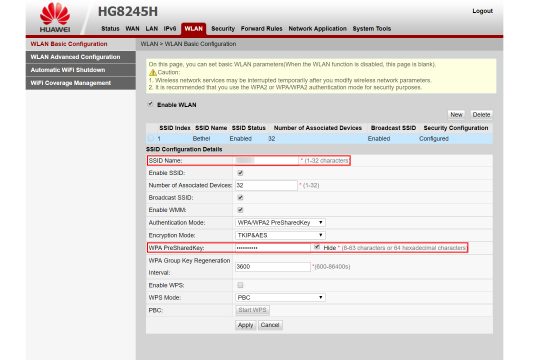Toggle the Enable WPS checkbox
The width and height of the screenshot is (537, 360).
(x=240, y=285)
